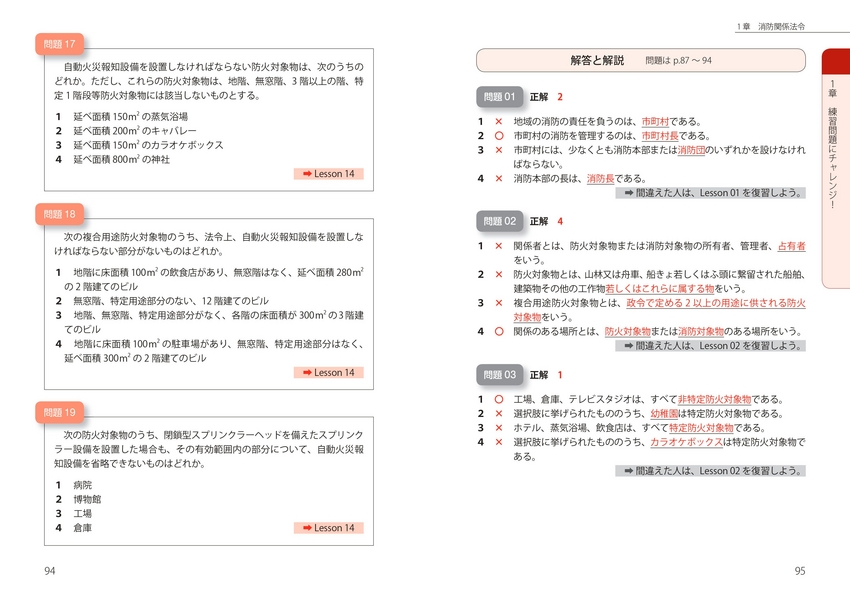Click the red underlined word 非特定防火対象物

[x=714, y=399]
